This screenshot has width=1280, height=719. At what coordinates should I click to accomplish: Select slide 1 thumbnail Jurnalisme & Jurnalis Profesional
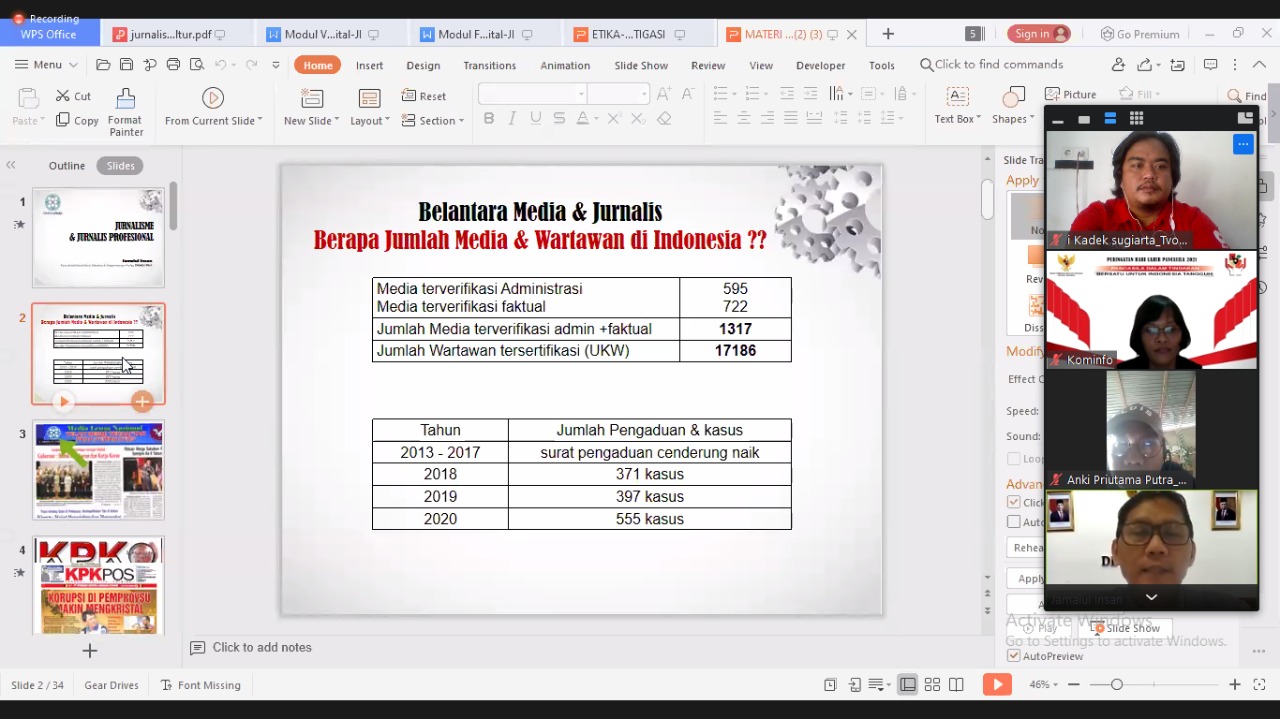point(98,238)
